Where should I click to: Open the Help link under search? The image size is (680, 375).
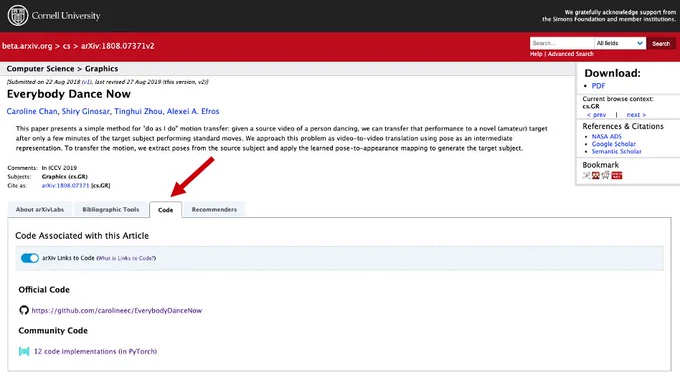[x=536, y=54]
